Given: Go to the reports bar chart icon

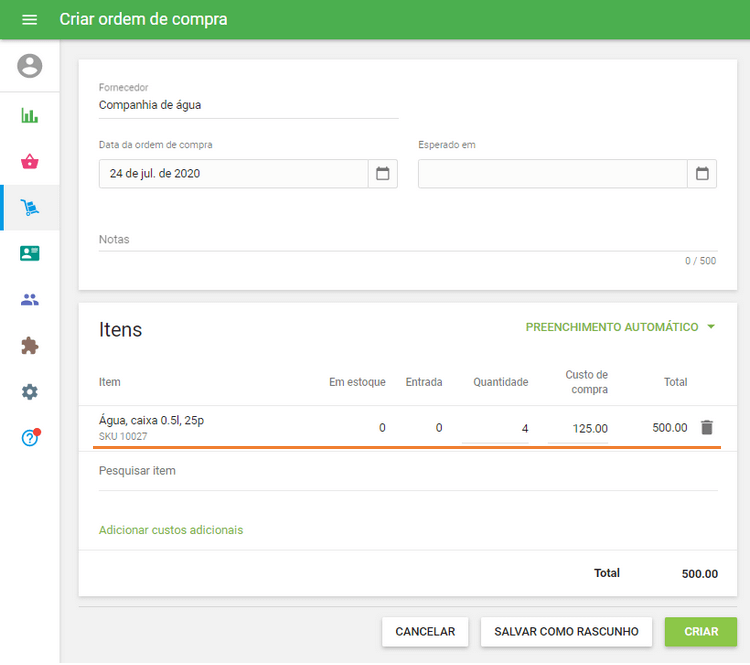Looking at the screenshot, I should (30, 115).
